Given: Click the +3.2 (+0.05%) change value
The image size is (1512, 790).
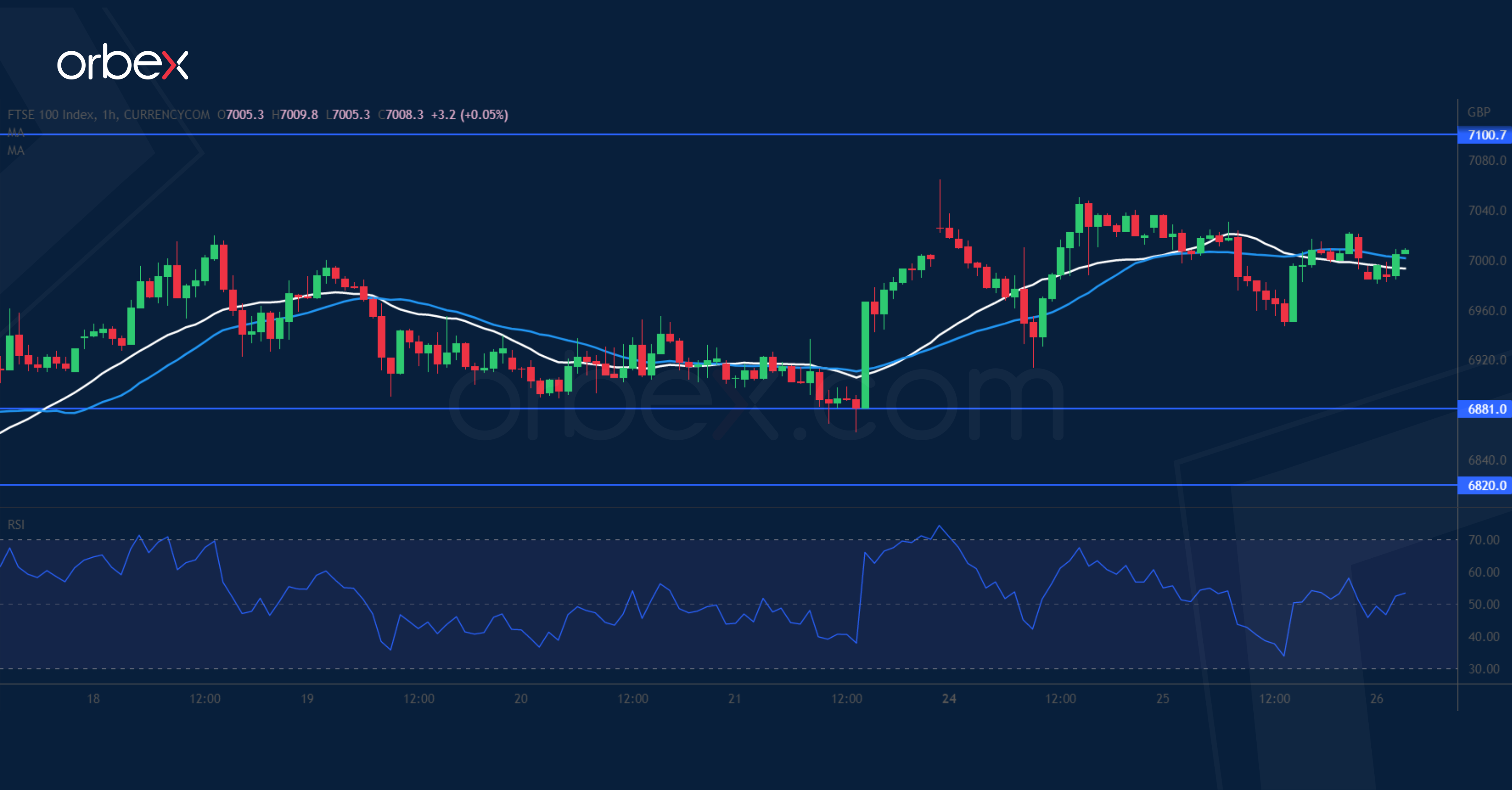Looking at the screenshot, I should 470,115.
